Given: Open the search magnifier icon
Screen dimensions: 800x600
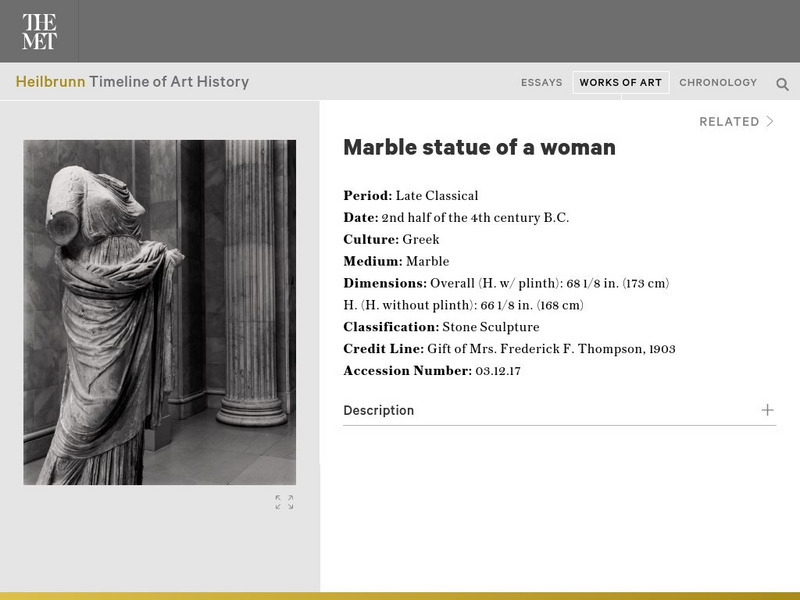Looking at the screenshot, I should tap(782, 84).
